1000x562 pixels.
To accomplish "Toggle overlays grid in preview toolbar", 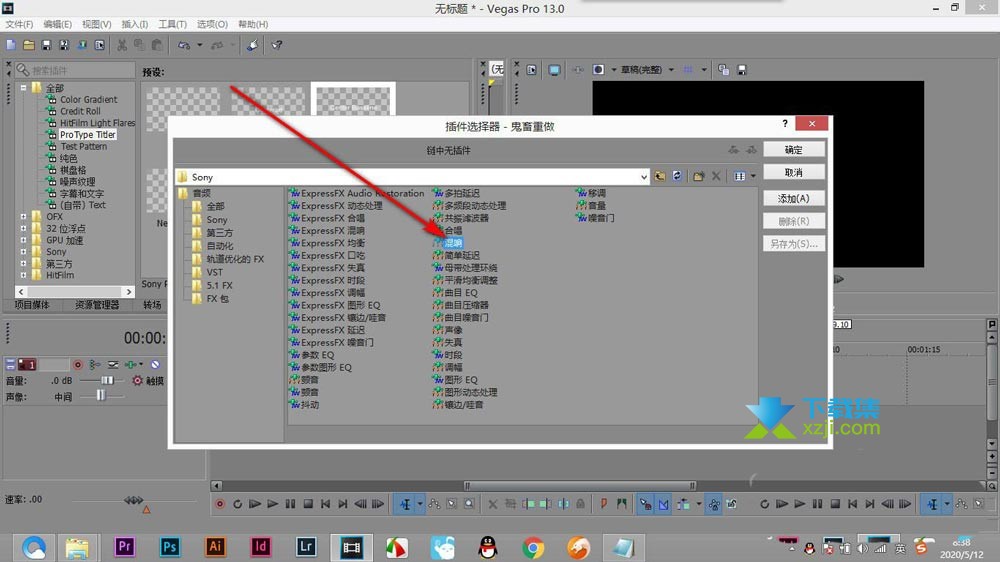I will pos(688,70).
